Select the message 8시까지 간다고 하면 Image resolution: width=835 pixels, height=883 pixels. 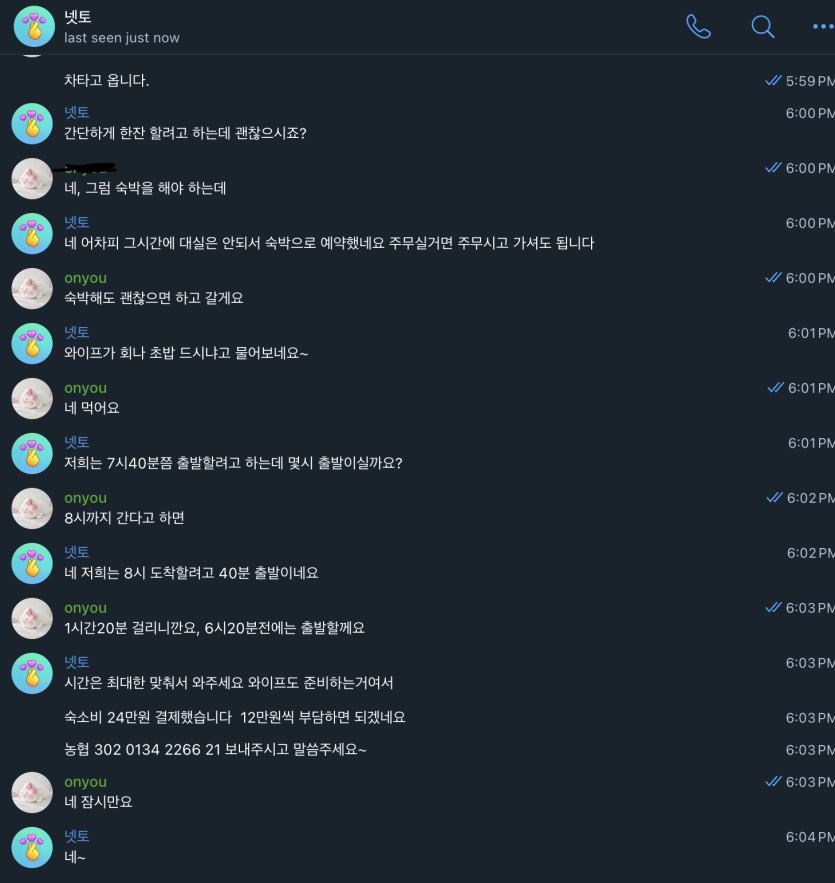[124, 518]
